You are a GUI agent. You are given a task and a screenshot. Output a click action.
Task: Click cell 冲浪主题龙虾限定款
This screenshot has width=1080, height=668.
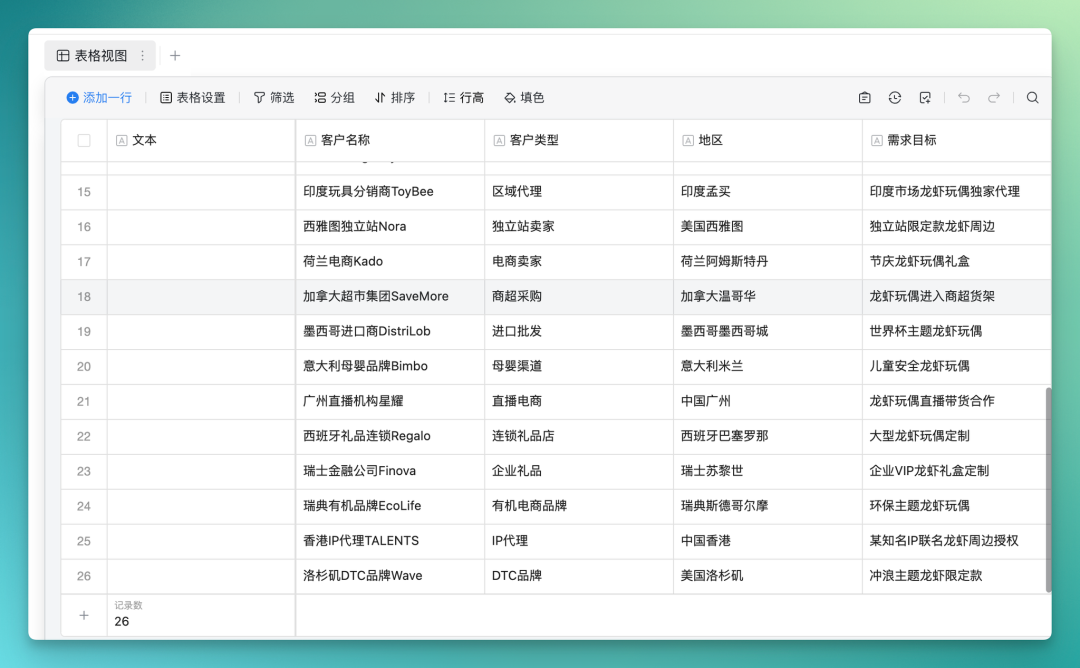[x=957, y=576]
